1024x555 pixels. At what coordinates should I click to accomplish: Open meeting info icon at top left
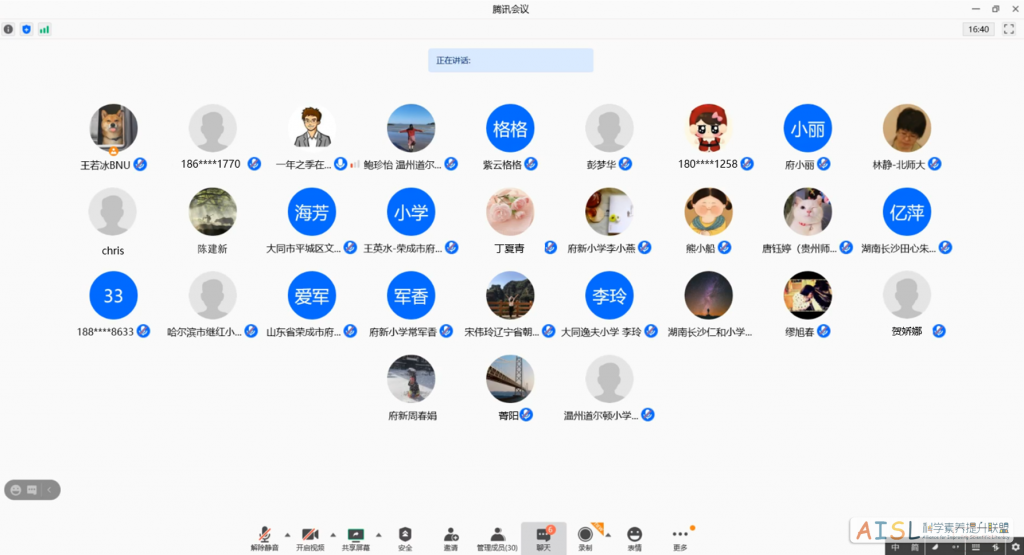pyautogui.click(x=8, y=29)
